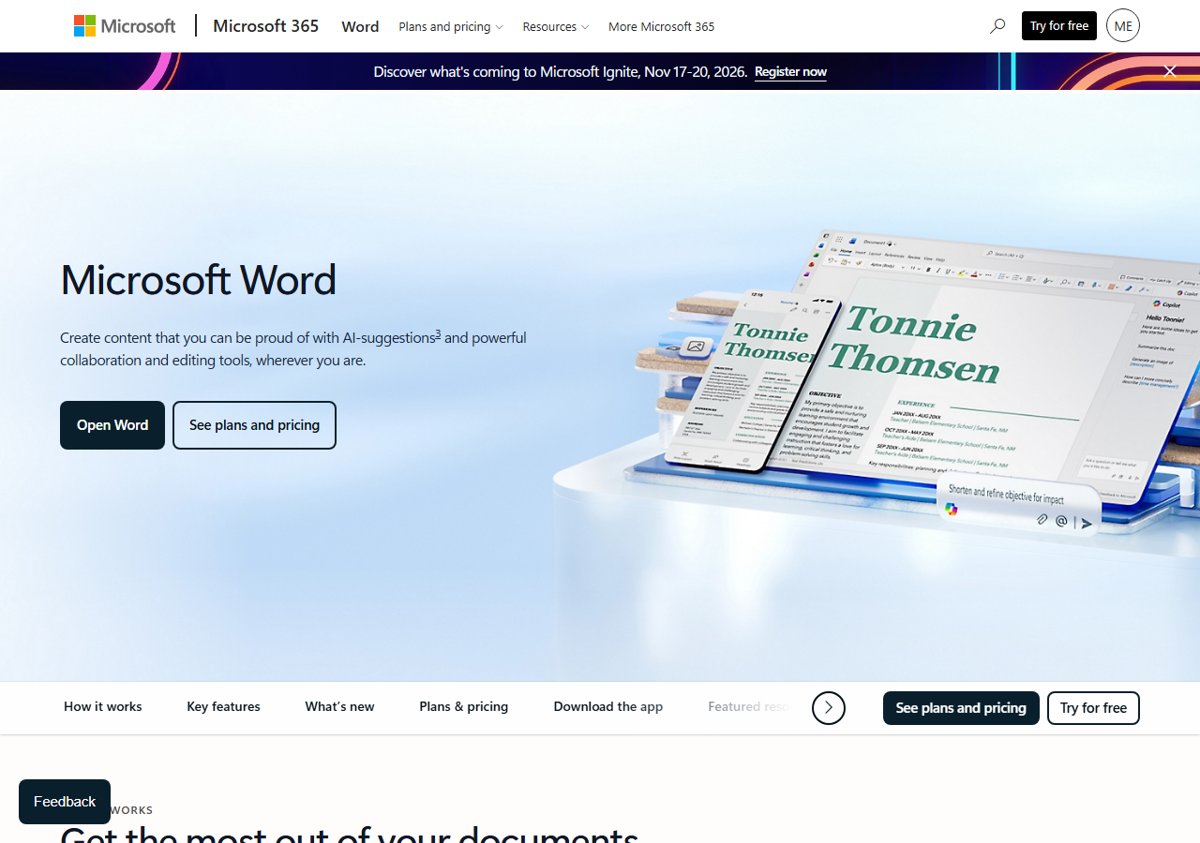Jump to Featured resources section

(x=750, y=706)
